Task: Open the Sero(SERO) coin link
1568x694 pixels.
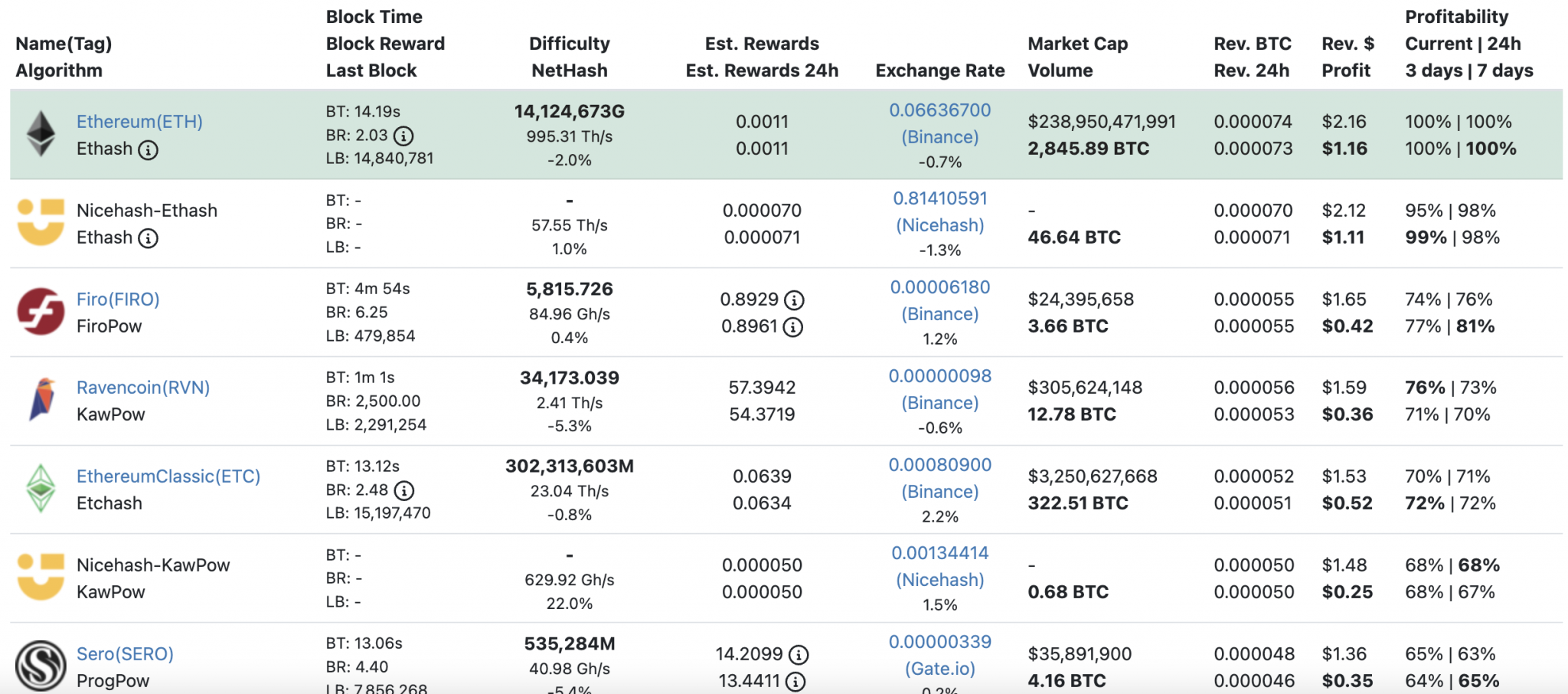Action: (125, 654)
